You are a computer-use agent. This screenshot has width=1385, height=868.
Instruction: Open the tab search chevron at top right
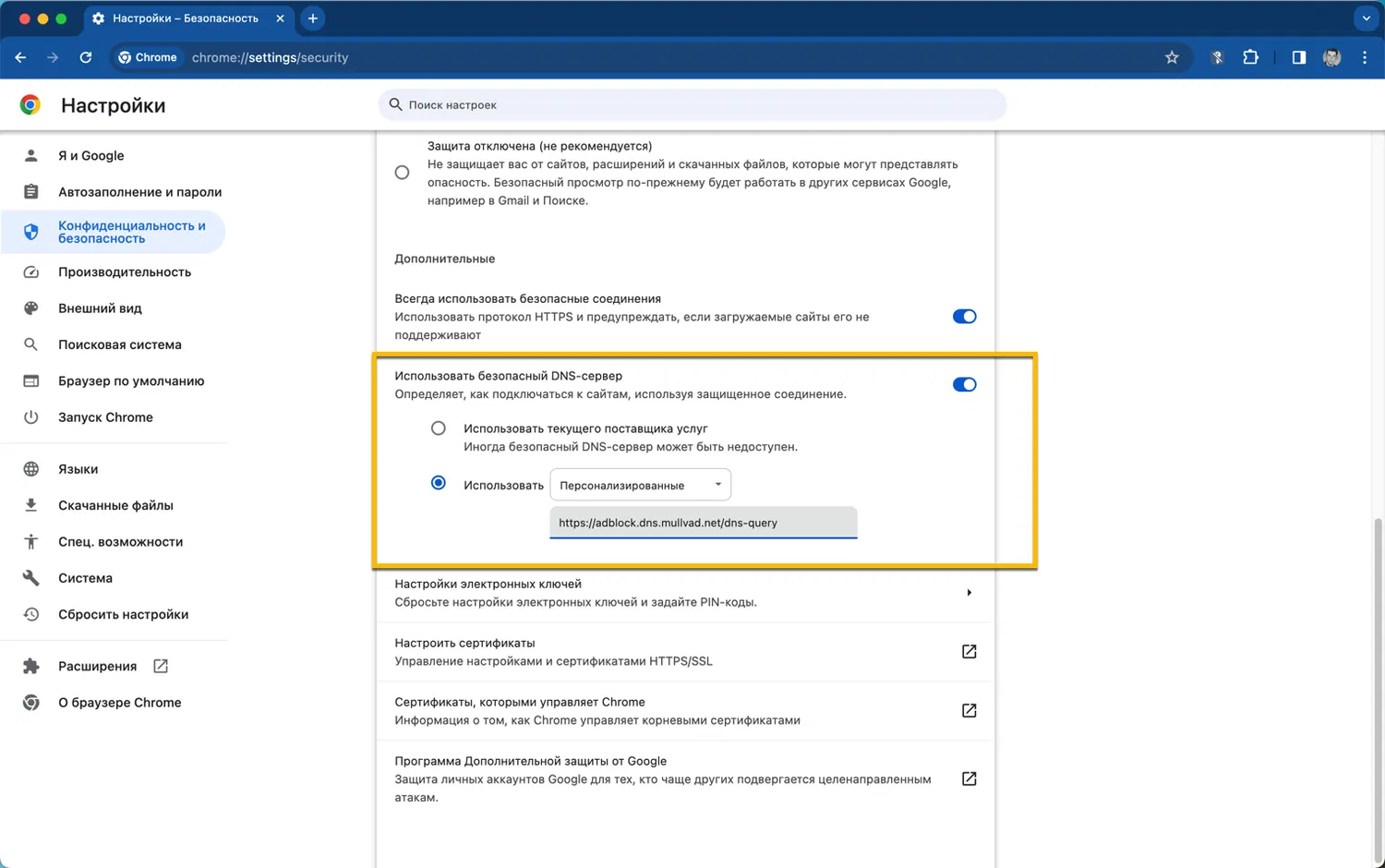pos(1367,18)
